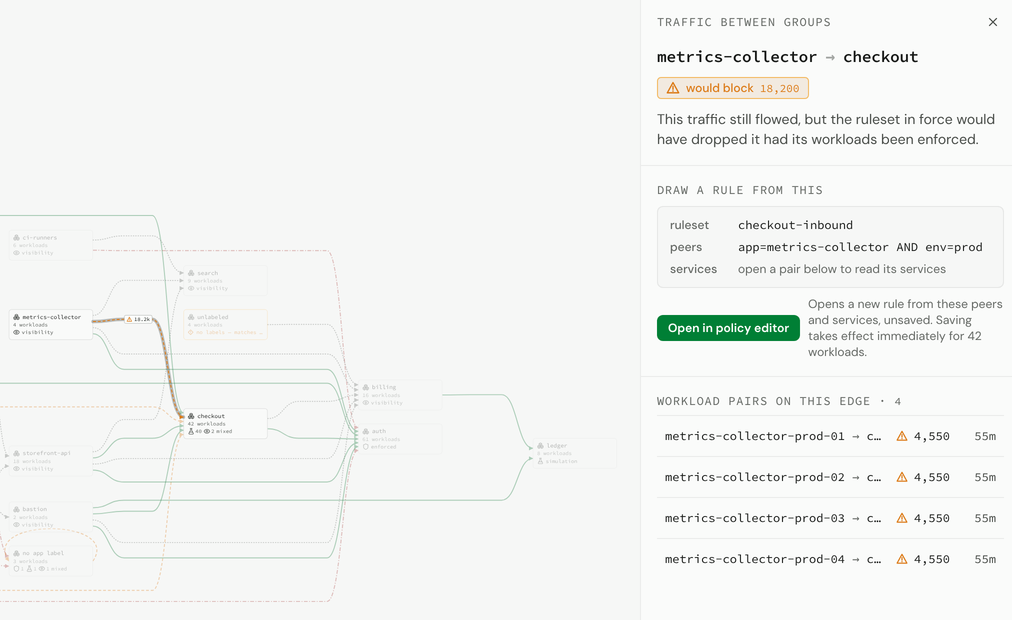Click eye icon on ci-runners node
Screen dimensions: 1012x620
[x=16, y=253]
